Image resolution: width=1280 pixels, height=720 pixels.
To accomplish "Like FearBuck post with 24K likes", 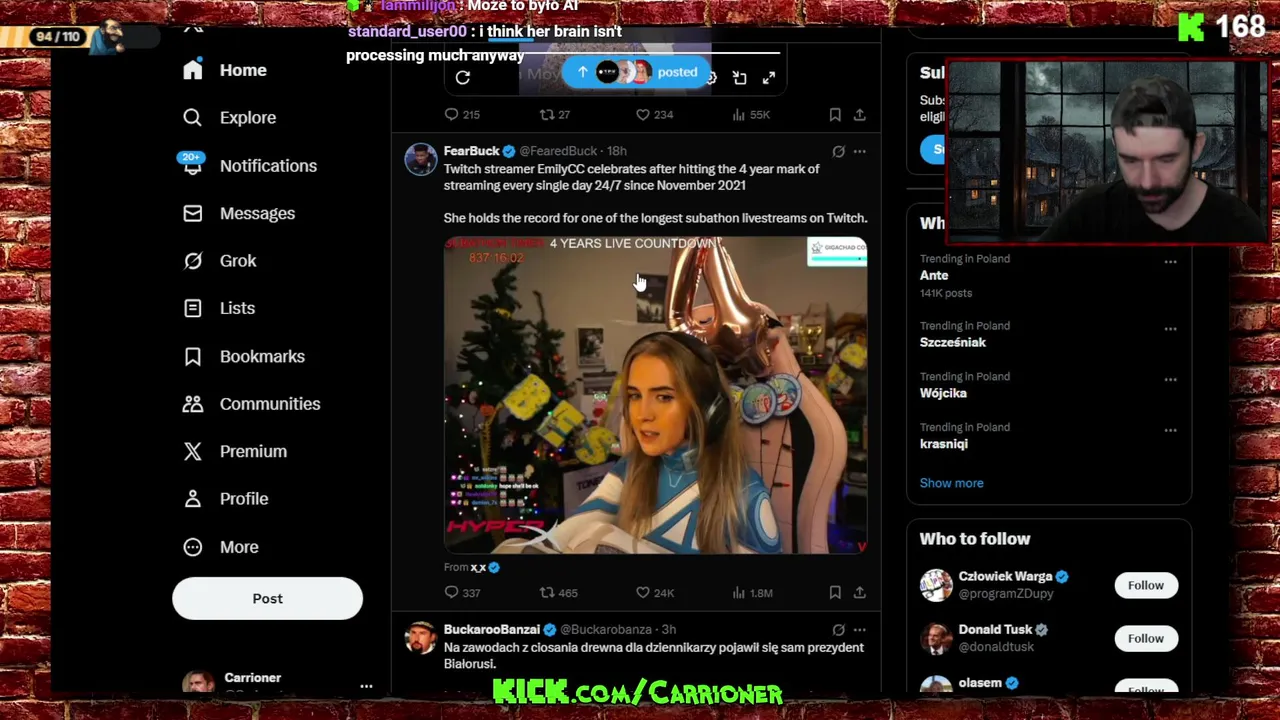I will point(643,592).
